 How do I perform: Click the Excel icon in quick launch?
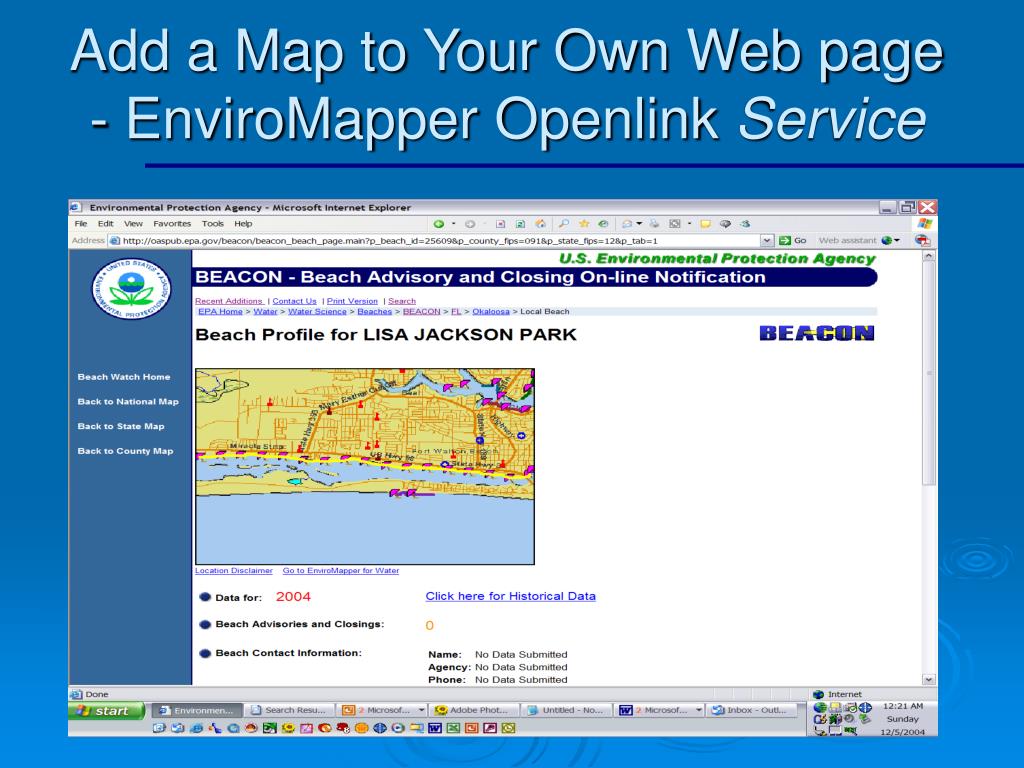pyautogui.click(x=453, y=728)
